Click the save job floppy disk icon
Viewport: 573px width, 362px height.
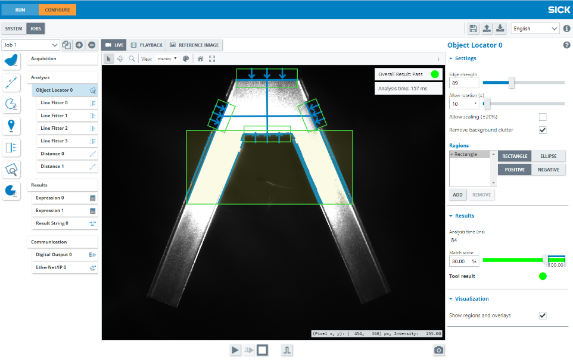point(473,28)
